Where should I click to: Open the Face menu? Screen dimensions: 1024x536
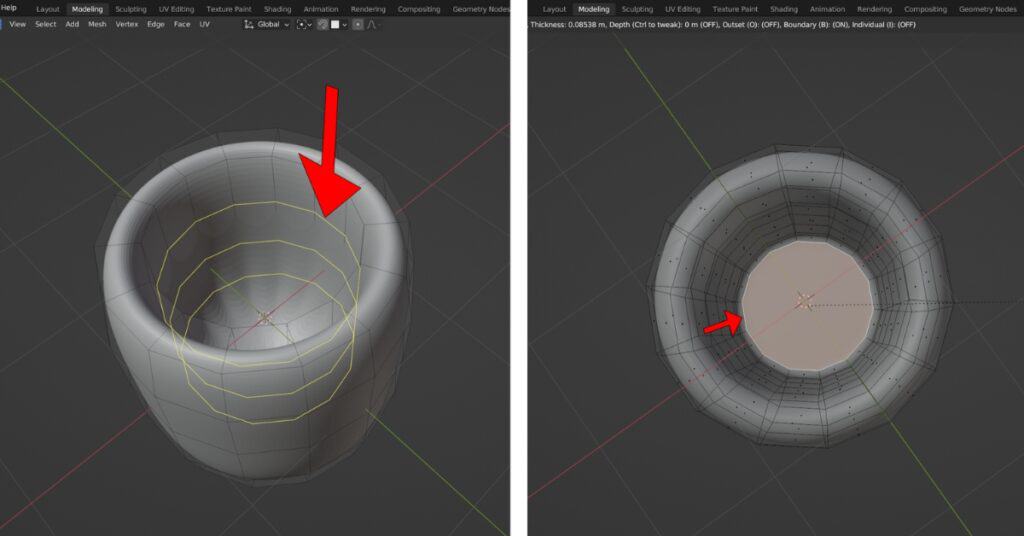[182, 24]
